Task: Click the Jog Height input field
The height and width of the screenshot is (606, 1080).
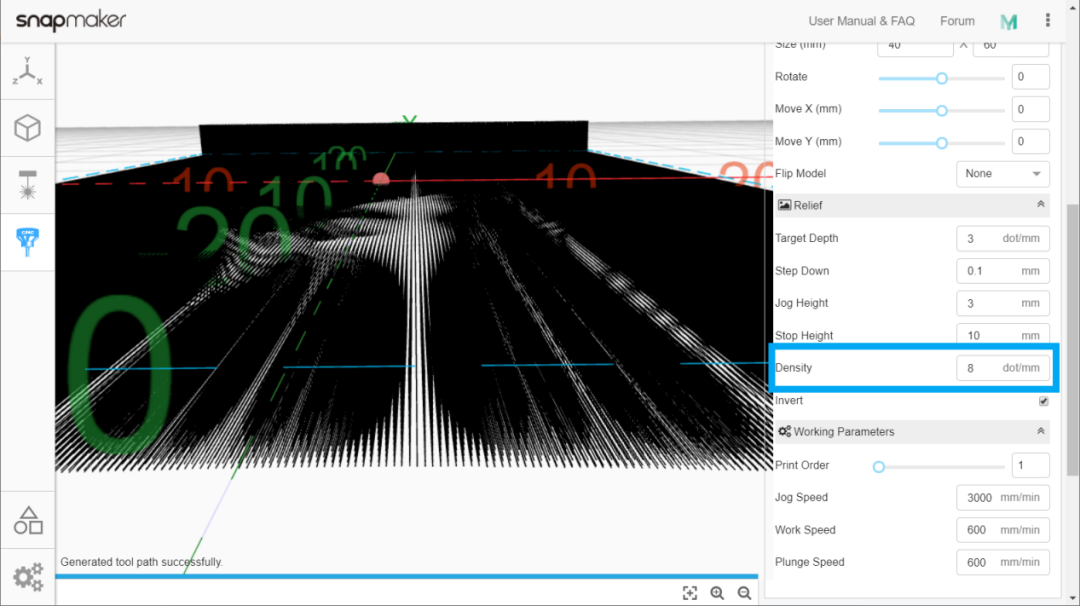Action: (1003, 303)
